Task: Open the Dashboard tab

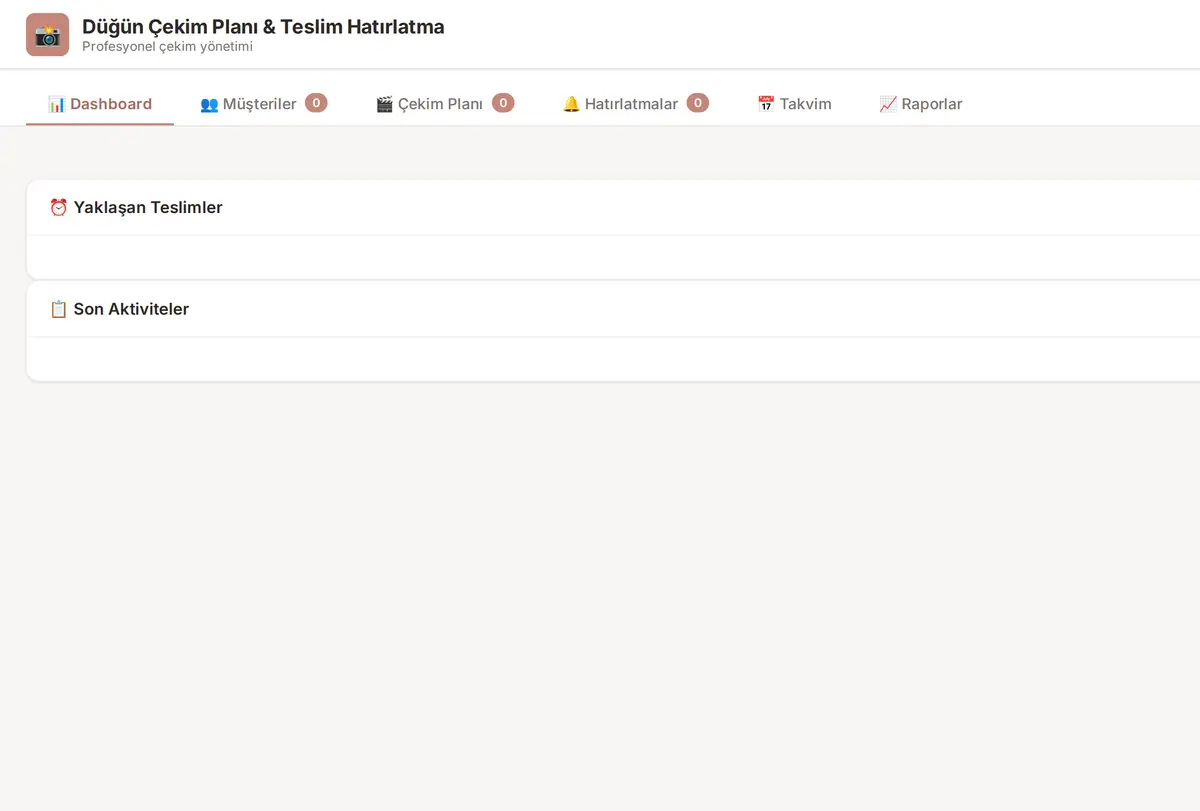Action: (x=100, y=104)
